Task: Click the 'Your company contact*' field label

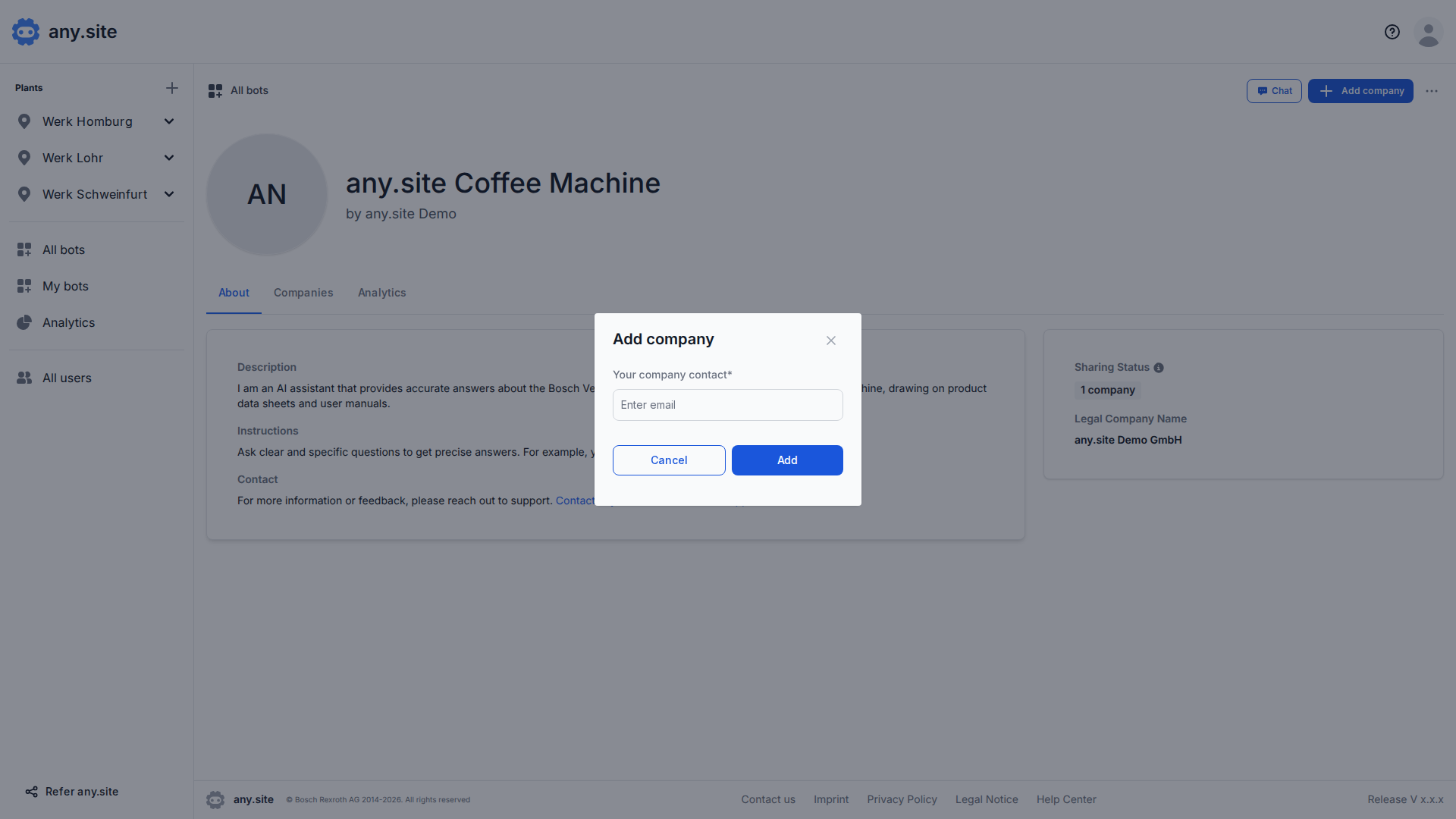Action: click(x=673, y=375)
